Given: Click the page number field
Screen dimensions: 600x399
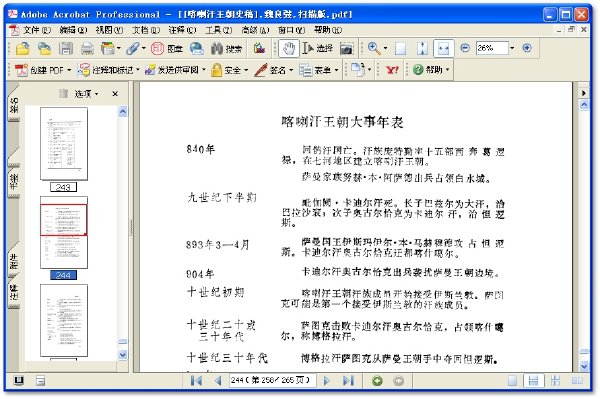Looking at the screenshot, I should 272,380.
